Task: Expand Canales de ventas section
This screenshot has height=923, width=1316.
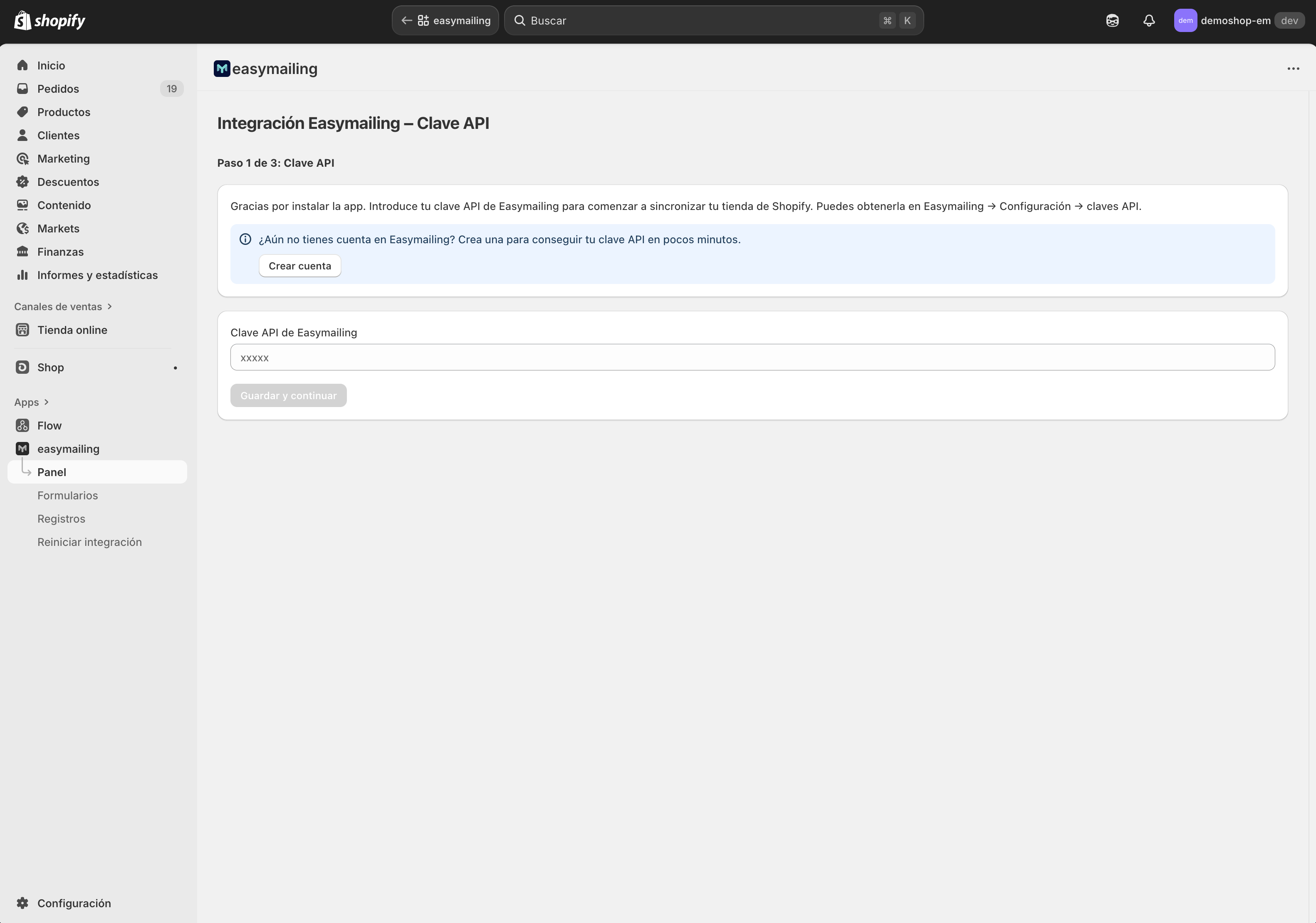Action: point(63,306)
